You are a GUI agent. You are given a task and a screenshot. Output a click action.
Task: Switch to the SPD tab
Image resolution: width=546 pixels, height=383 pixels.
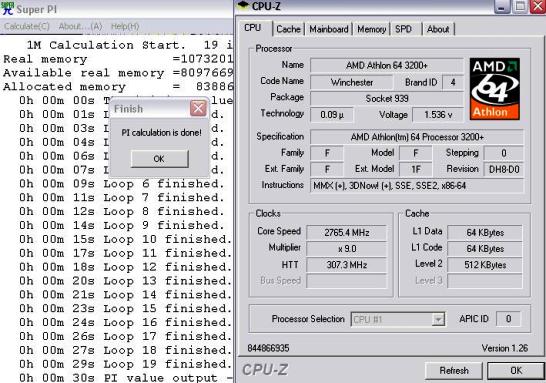click(x=404, y=29)
